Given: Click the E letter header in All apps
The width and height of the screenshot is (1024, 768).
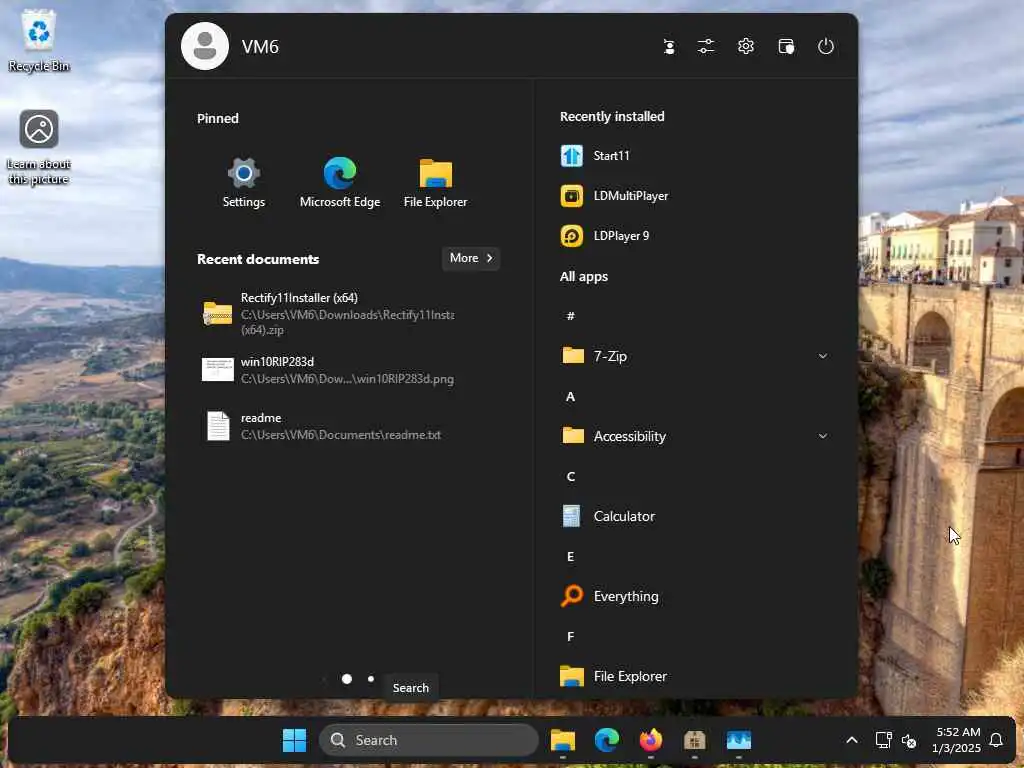Looking at the screenshot, I should [x=570, y=556].
